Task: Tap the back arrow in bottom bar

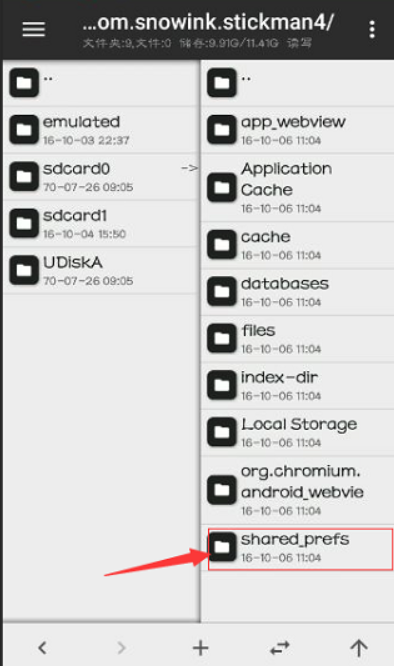Action: click(42, 648)
